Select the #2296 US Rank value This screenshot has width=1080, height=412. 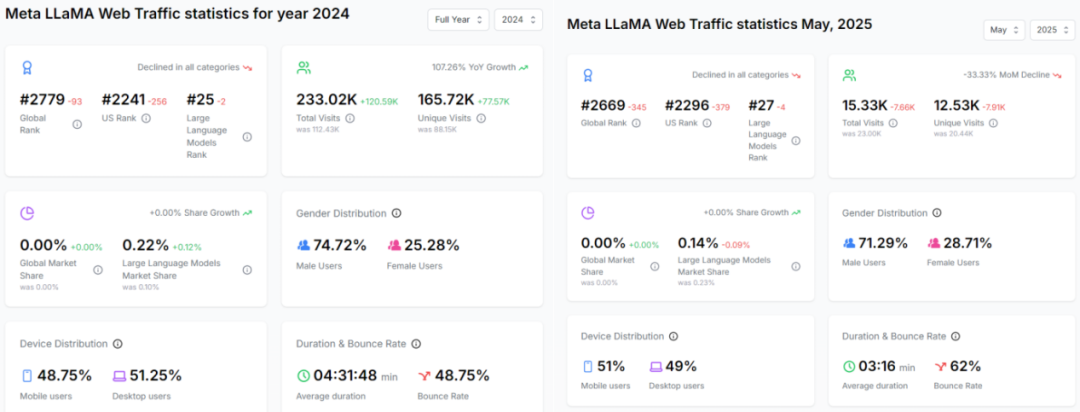click(x=687, y=106)
